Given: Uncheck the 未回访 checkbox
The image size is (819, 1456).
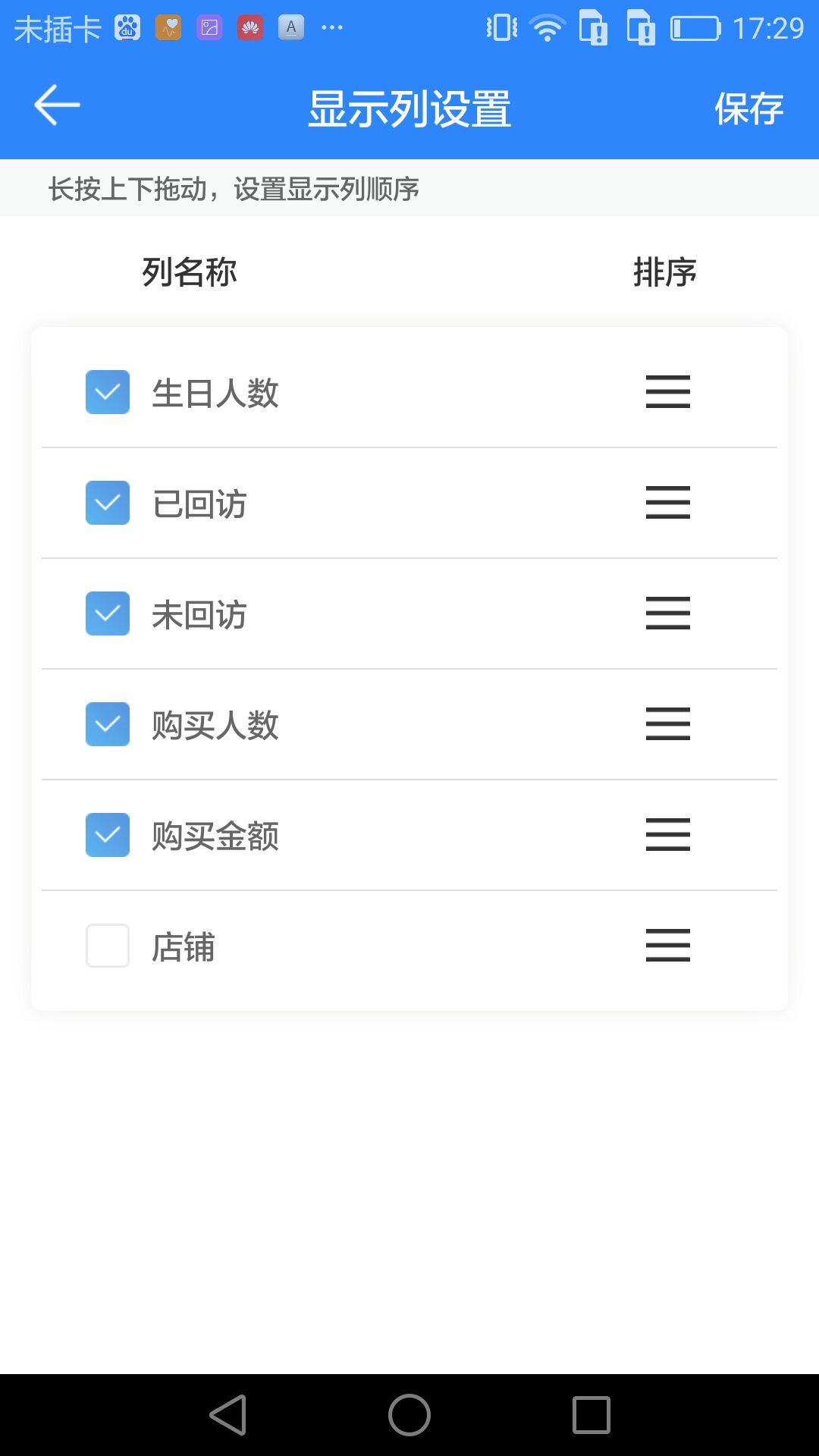Looking at the screenshot, I should point(108,613).
